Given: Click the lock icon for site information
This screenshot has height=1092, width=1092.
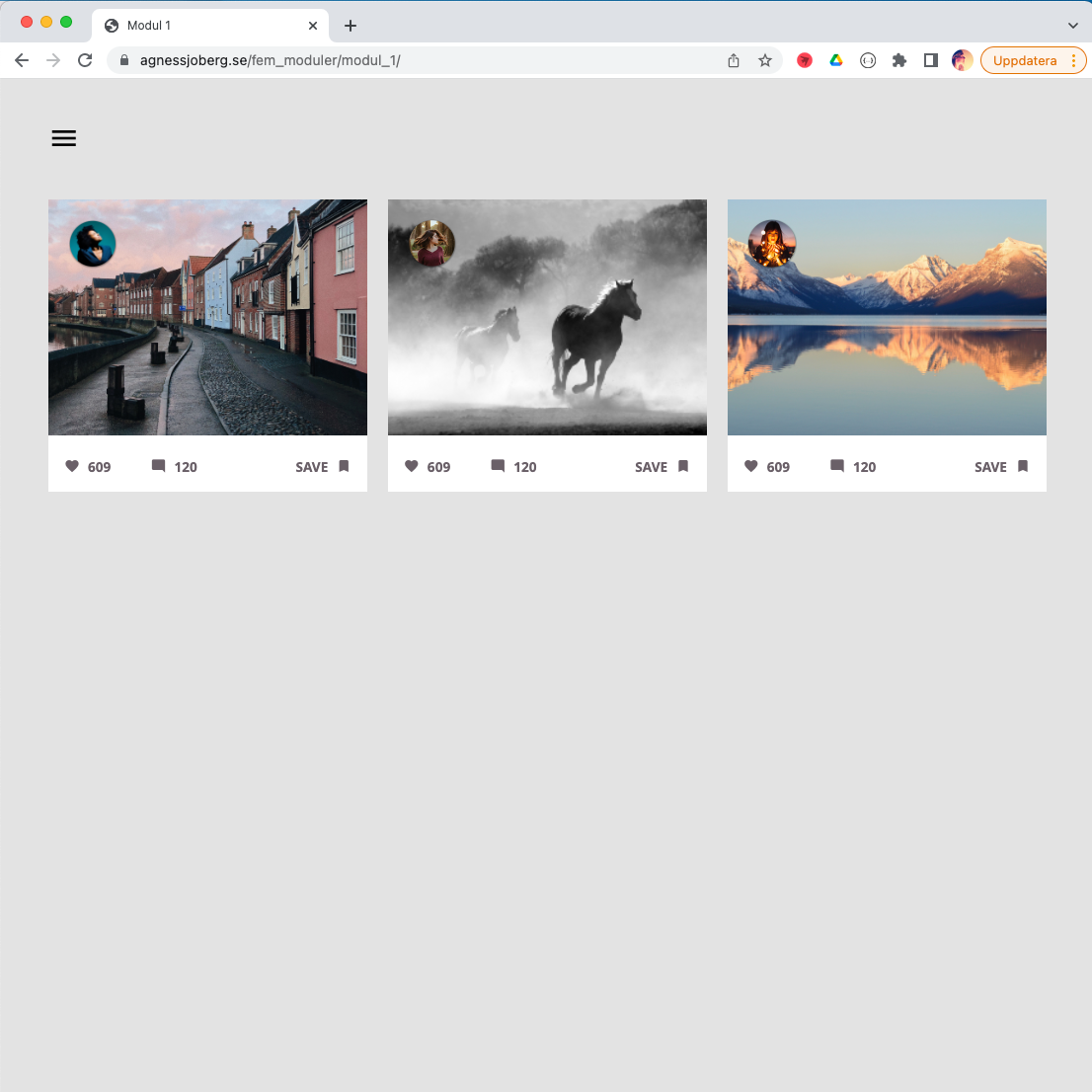Looking at the screenshot, I should pos(124,60).
